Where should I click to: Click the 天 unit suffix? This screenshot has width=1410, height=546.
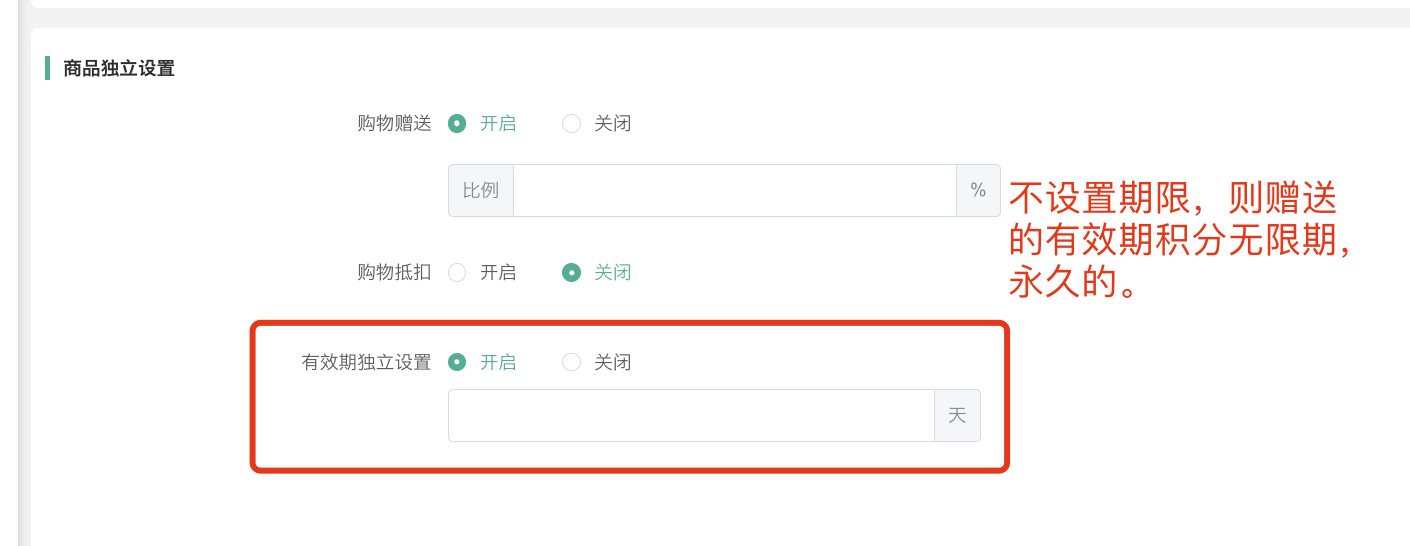(957, 415)
